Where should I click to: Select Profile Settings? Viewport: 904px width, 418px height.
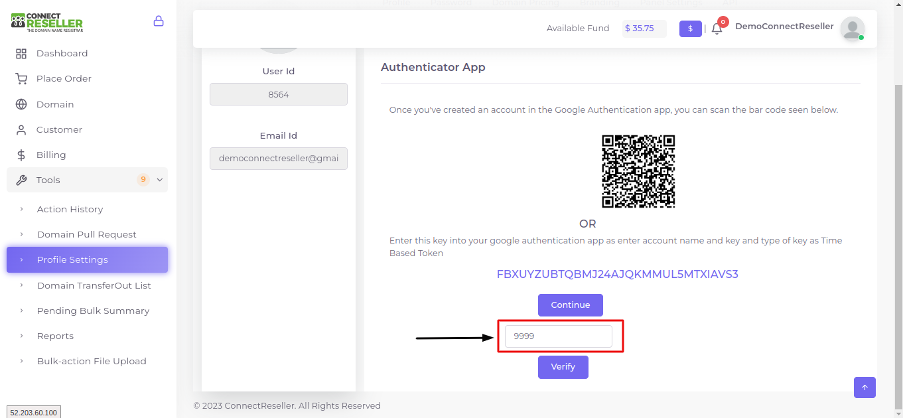(x=87, y=260)
